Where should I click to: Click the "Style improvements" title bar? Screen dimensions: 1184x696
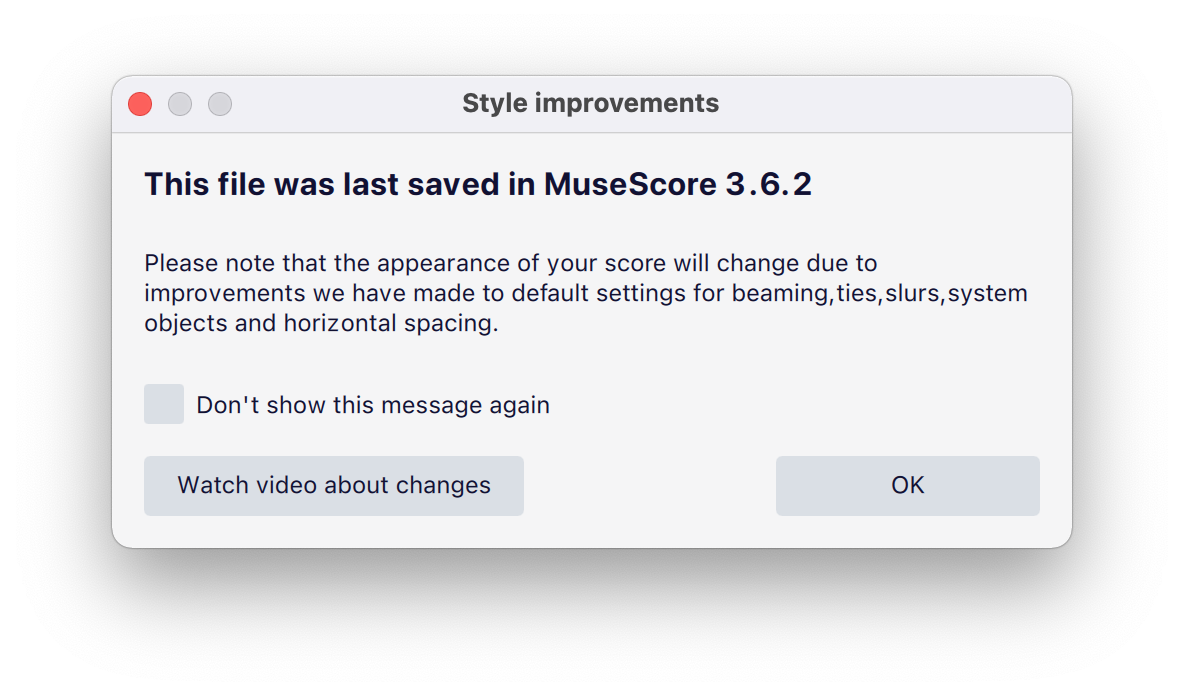coord(590,103)
